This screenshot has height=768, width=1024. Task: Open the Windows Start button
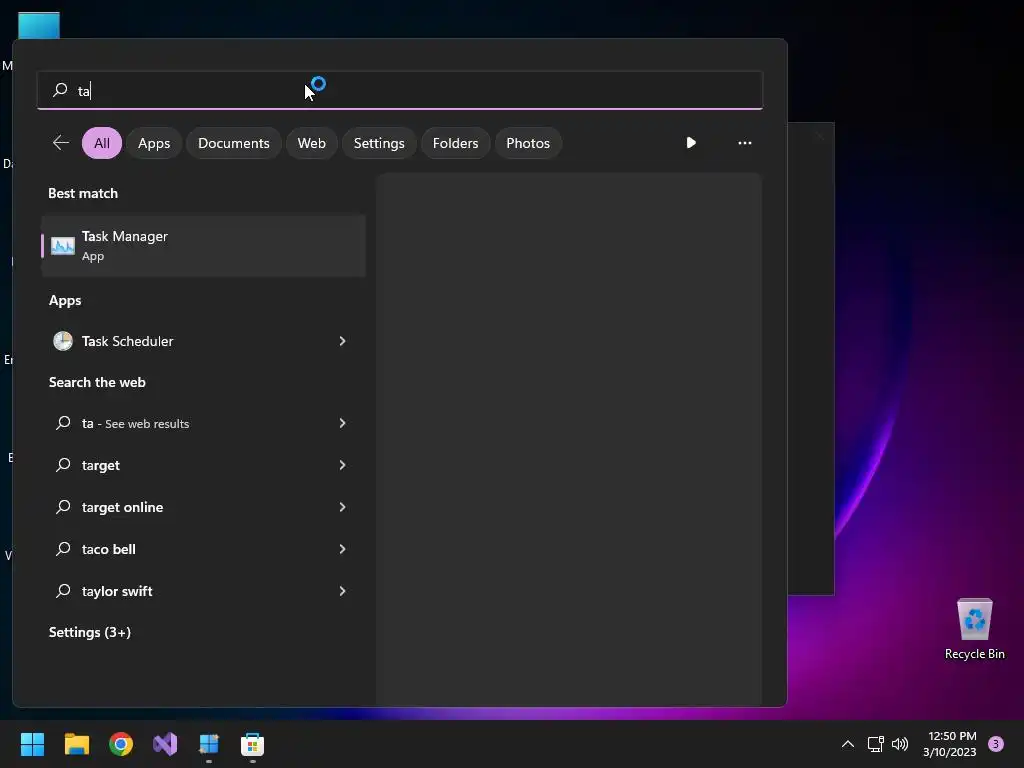click(32, 744)
